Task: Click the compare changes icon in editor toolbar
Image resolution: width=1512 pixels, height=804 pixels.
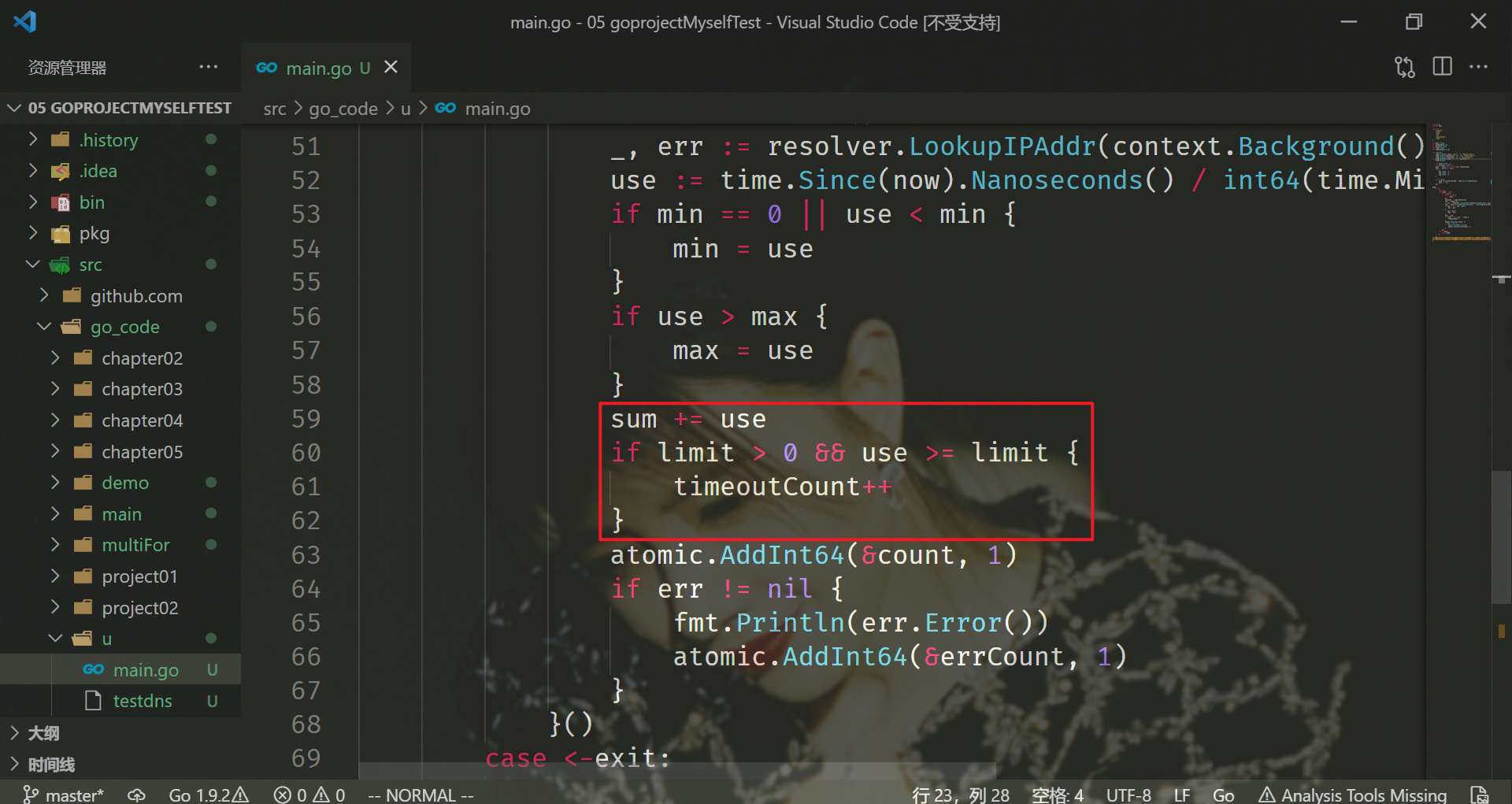Action: tap(1404, 67)
